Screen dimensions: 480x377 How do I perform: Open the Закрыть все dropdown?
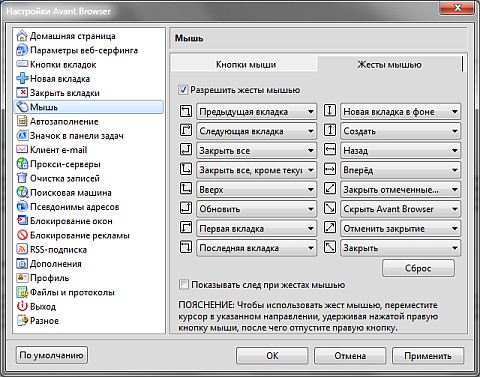(x=256, y=151)
